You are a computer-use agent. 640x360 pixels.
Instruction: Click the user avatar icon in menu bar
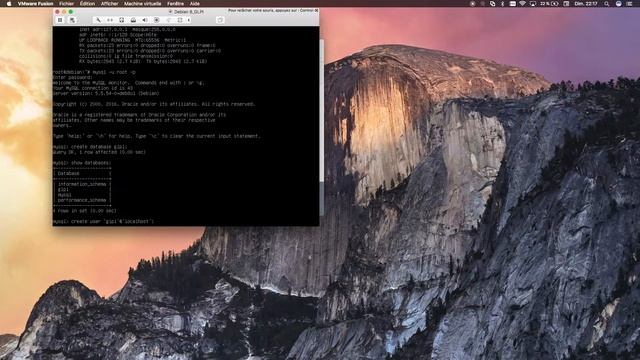click(618, 4)
